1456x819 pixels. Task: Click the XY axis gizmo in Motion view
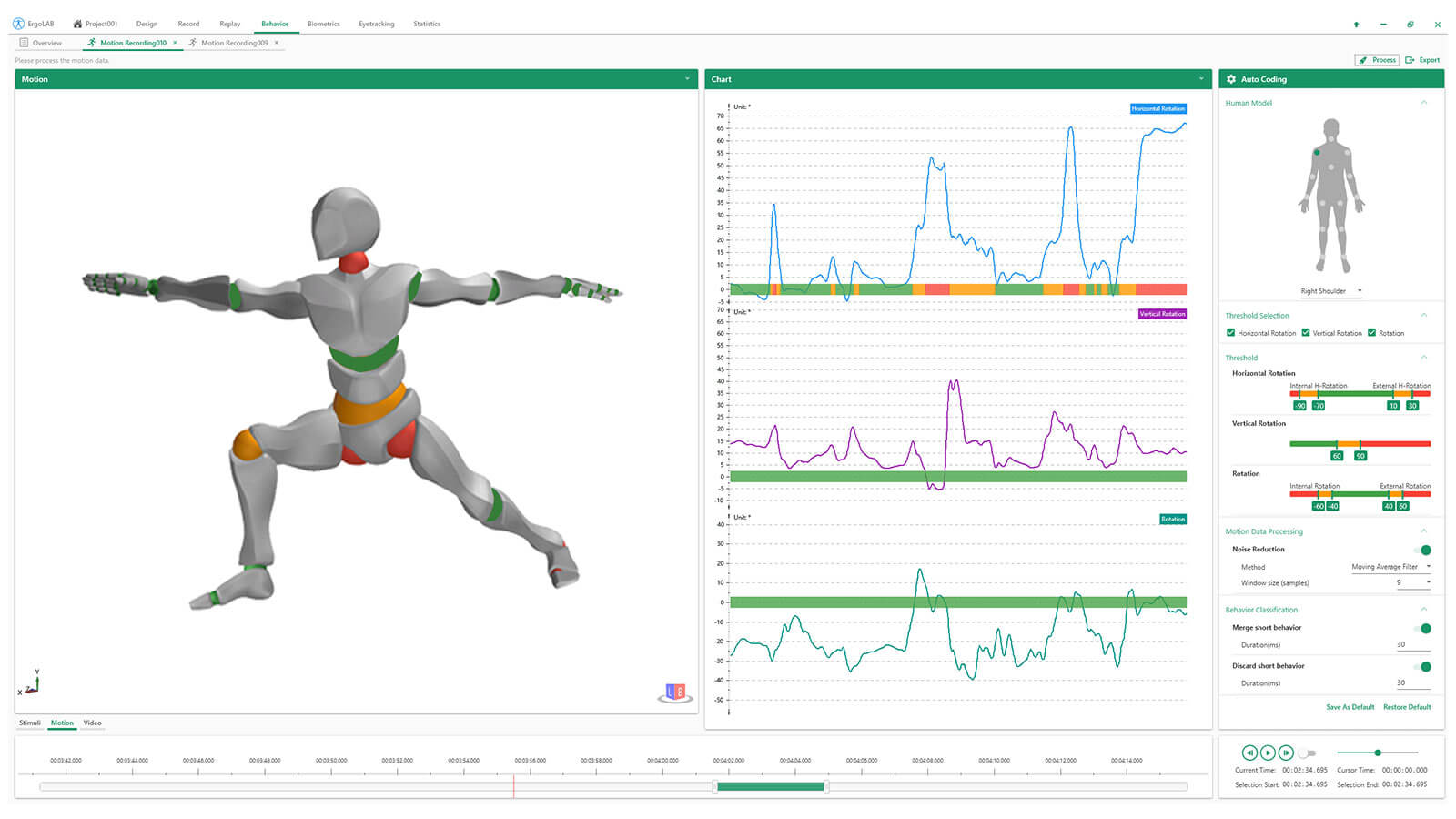click(28, 683)
